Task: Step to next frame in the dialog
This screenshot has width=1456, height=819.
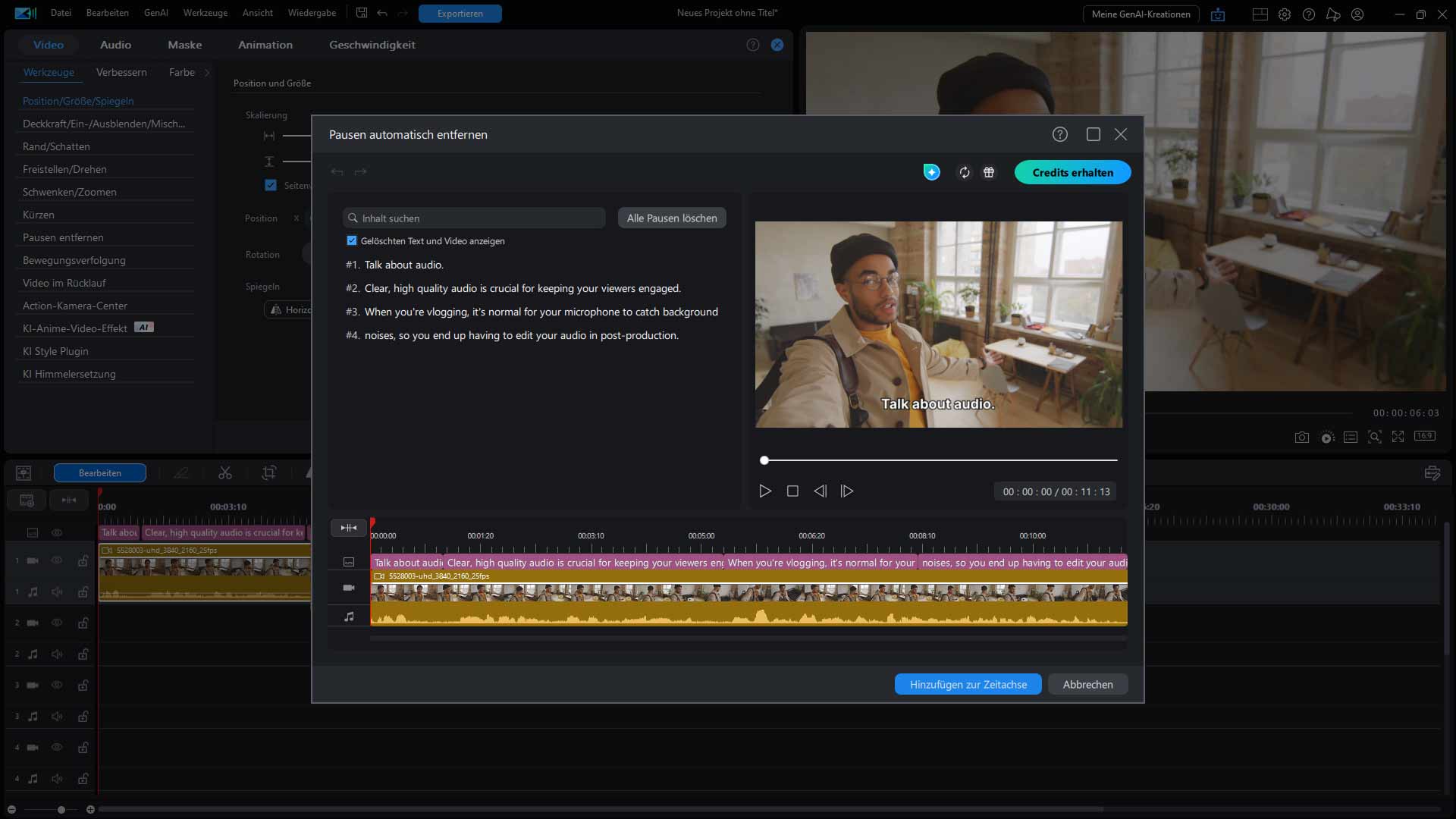Action: pos(847,491)
